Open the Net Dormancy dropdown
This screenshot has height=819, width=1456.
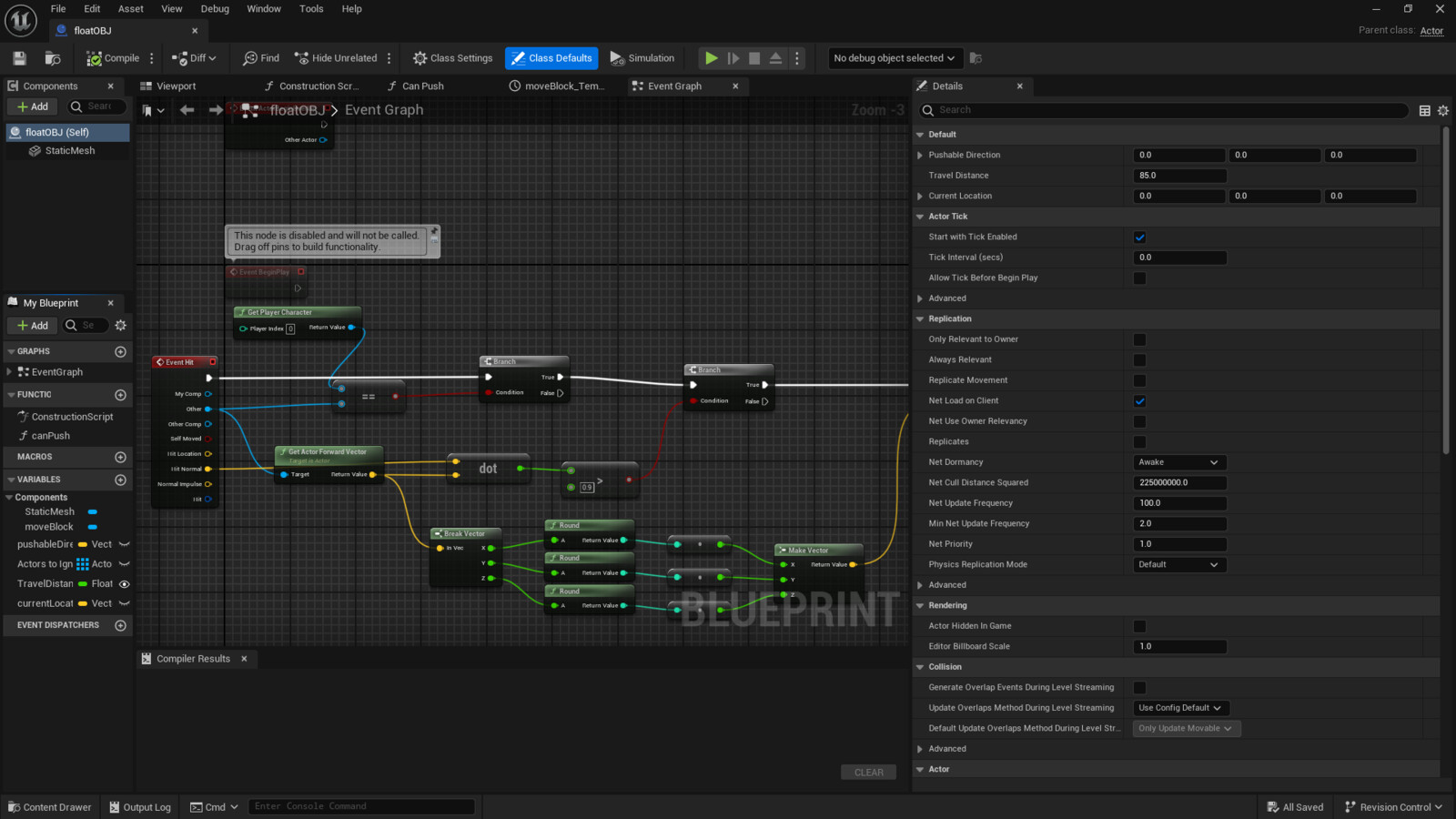click(1179, 462)
